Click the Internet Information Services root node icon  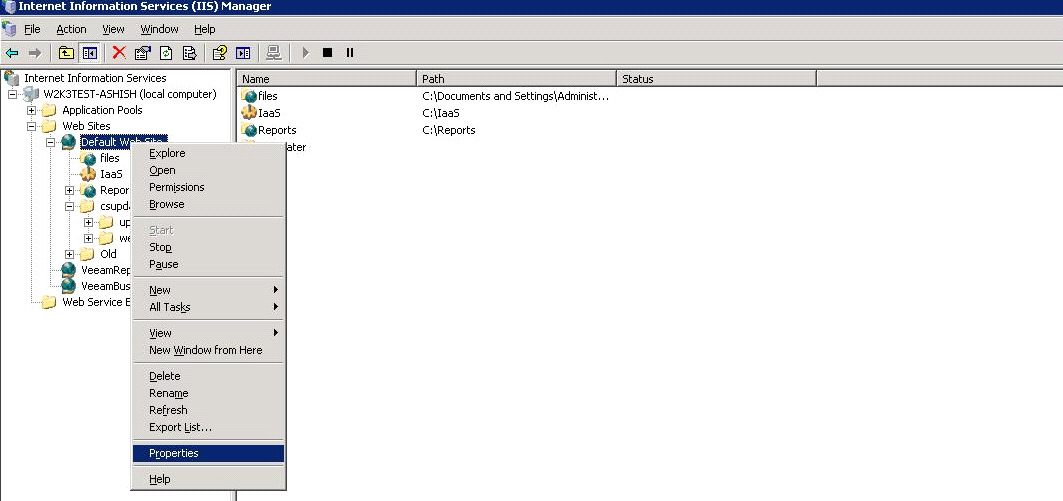(12, 78)
